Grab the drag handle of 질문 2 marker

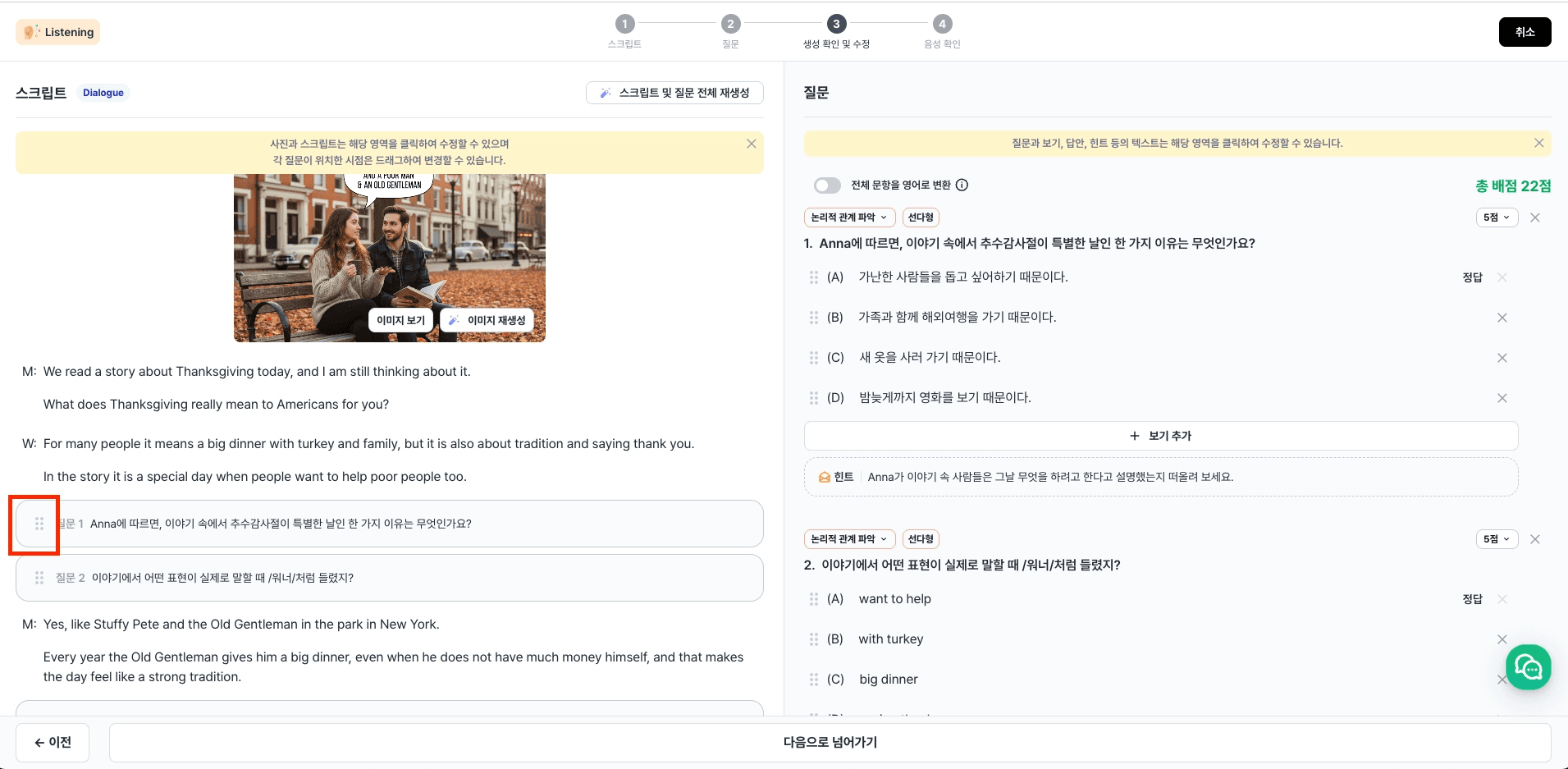pyautogui.click(x=39, y=578)
